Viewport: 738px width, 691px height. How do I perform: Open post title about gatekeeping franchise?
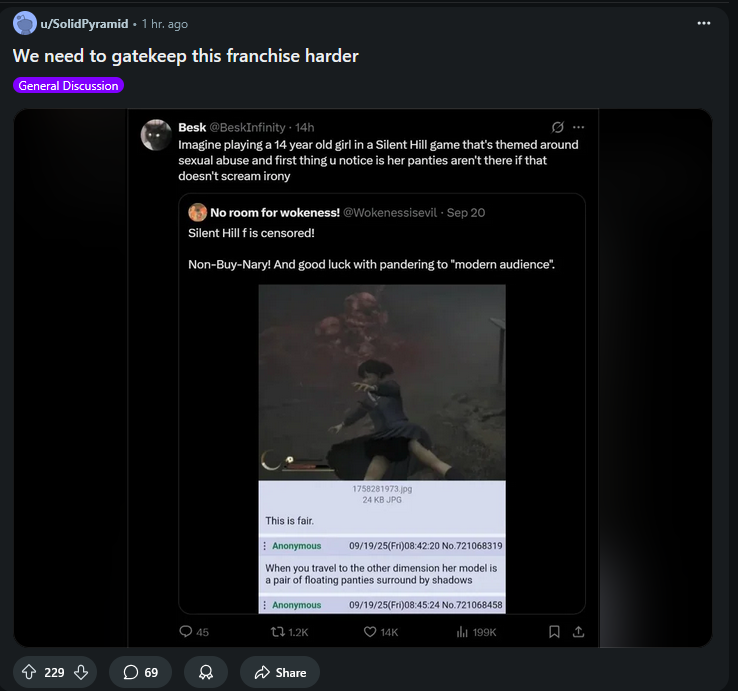[x=185, y=56]
